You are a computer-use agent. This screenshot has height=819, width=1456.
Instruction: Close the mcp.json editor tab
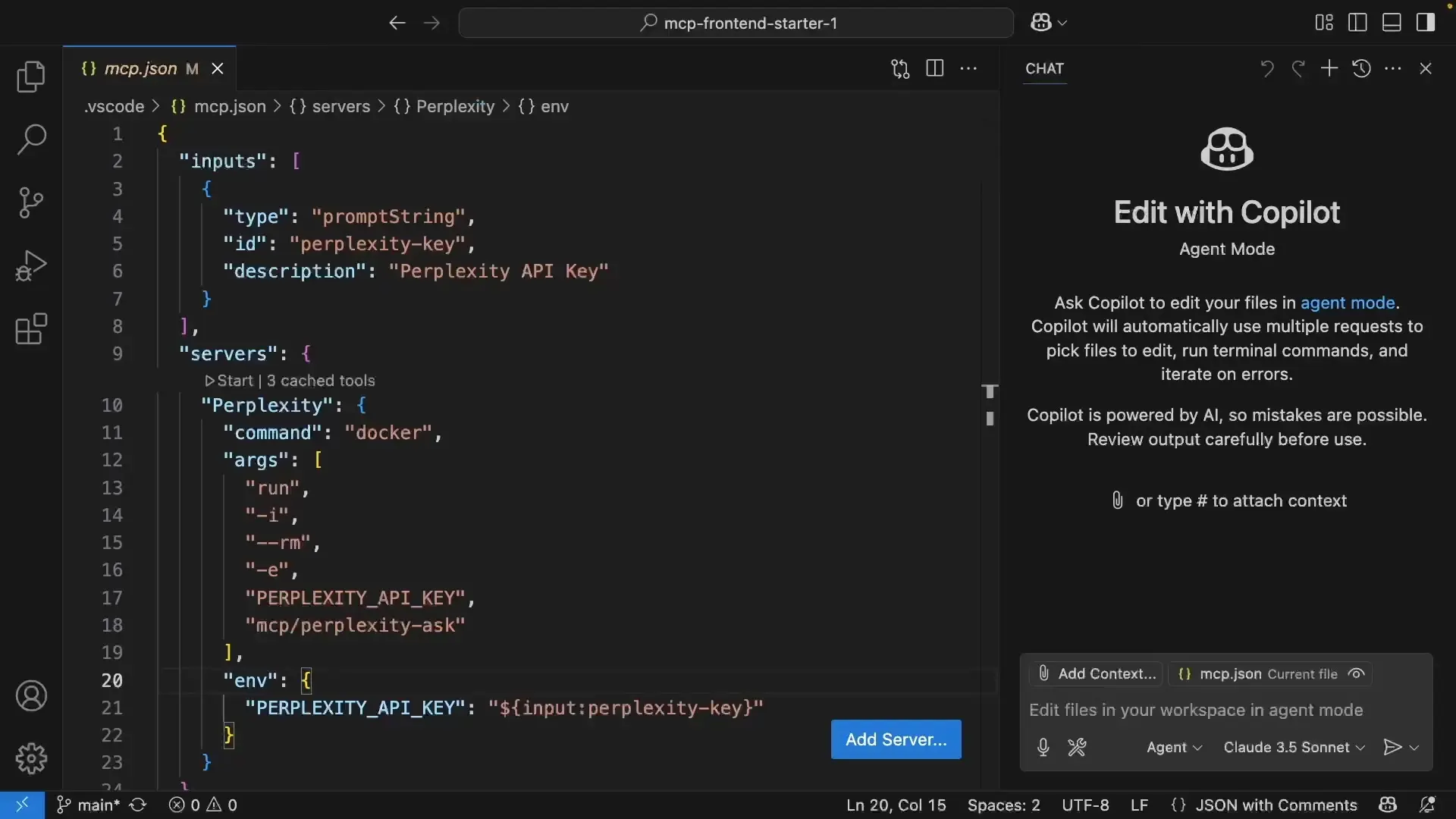click(218, 69)
